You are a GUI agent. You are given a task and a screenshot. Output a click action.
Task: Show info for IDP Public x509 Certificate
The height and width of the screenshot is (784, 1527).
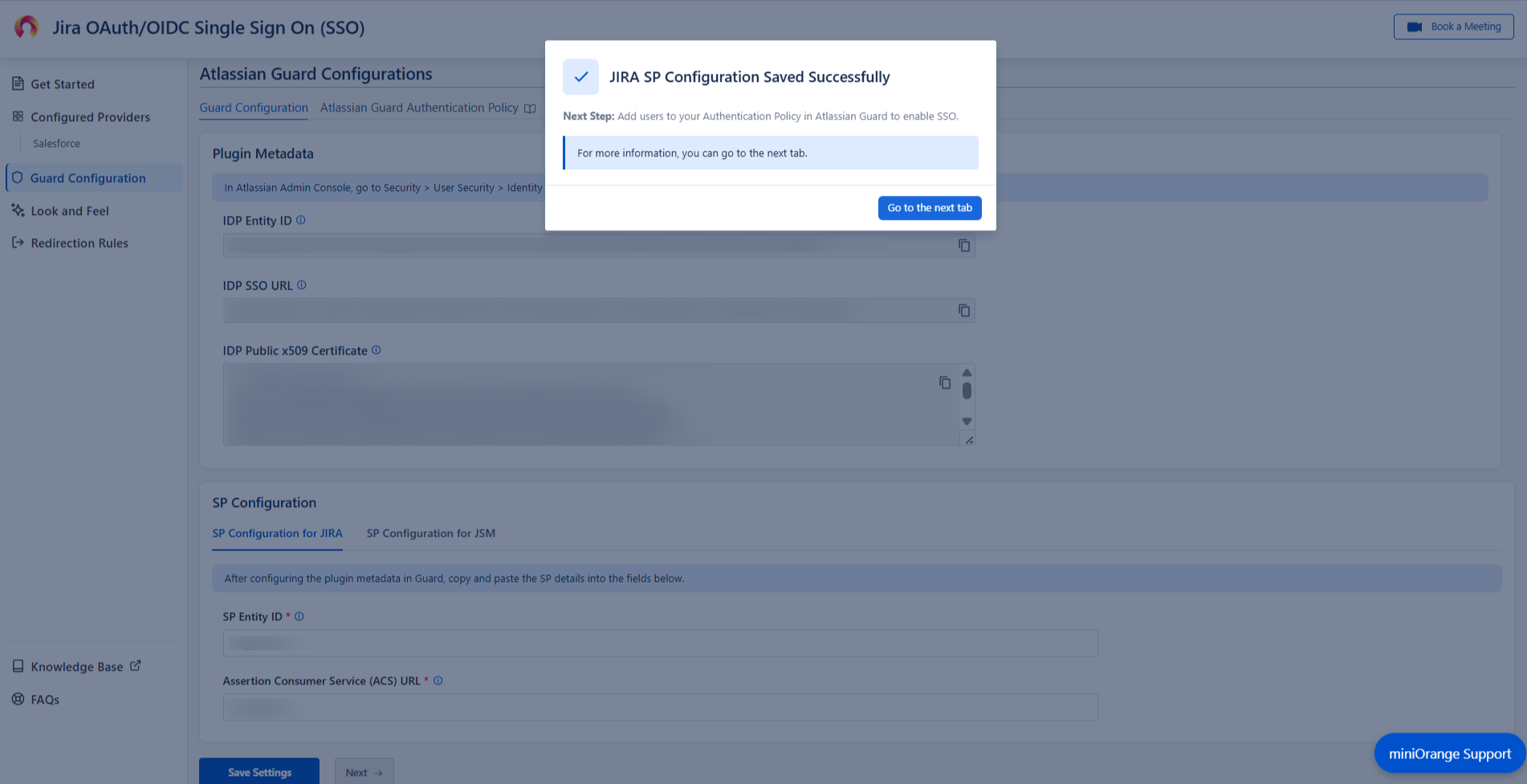click(377, 350)
